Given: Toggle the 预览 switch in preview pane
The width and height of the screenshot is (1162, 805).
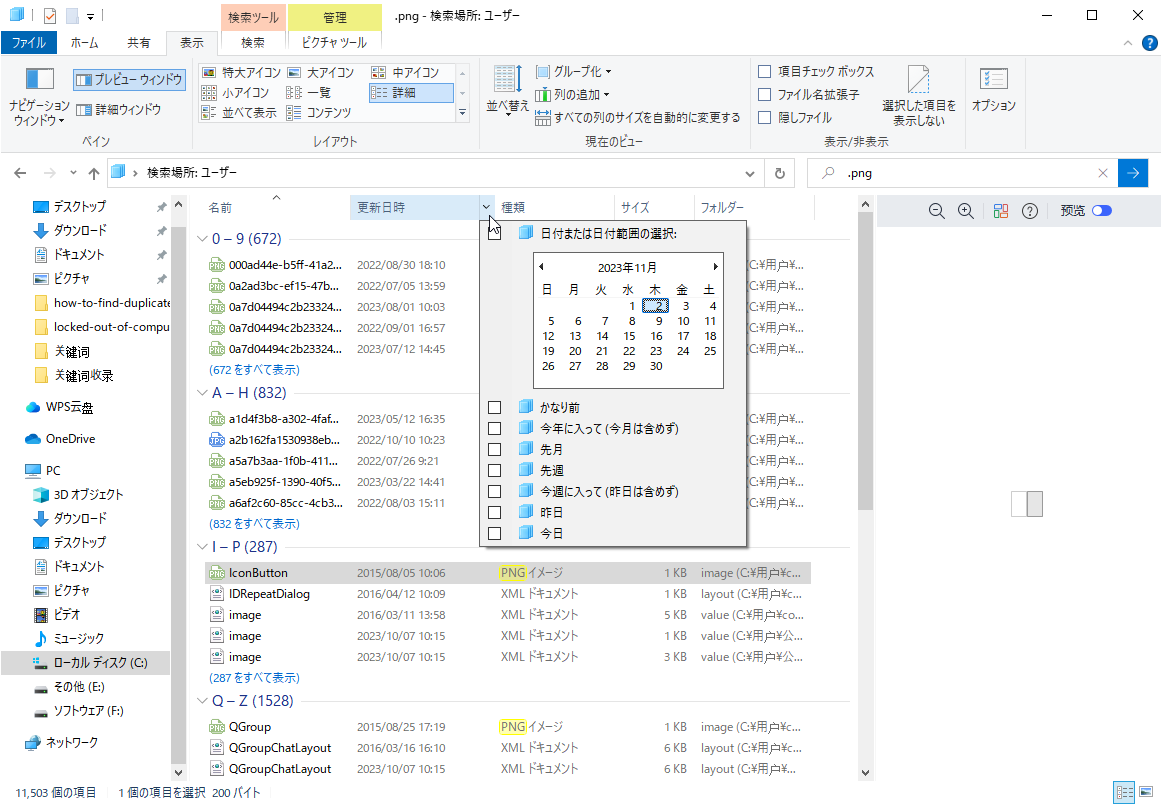Looking at the screenshot, I should pos(1102,211).
